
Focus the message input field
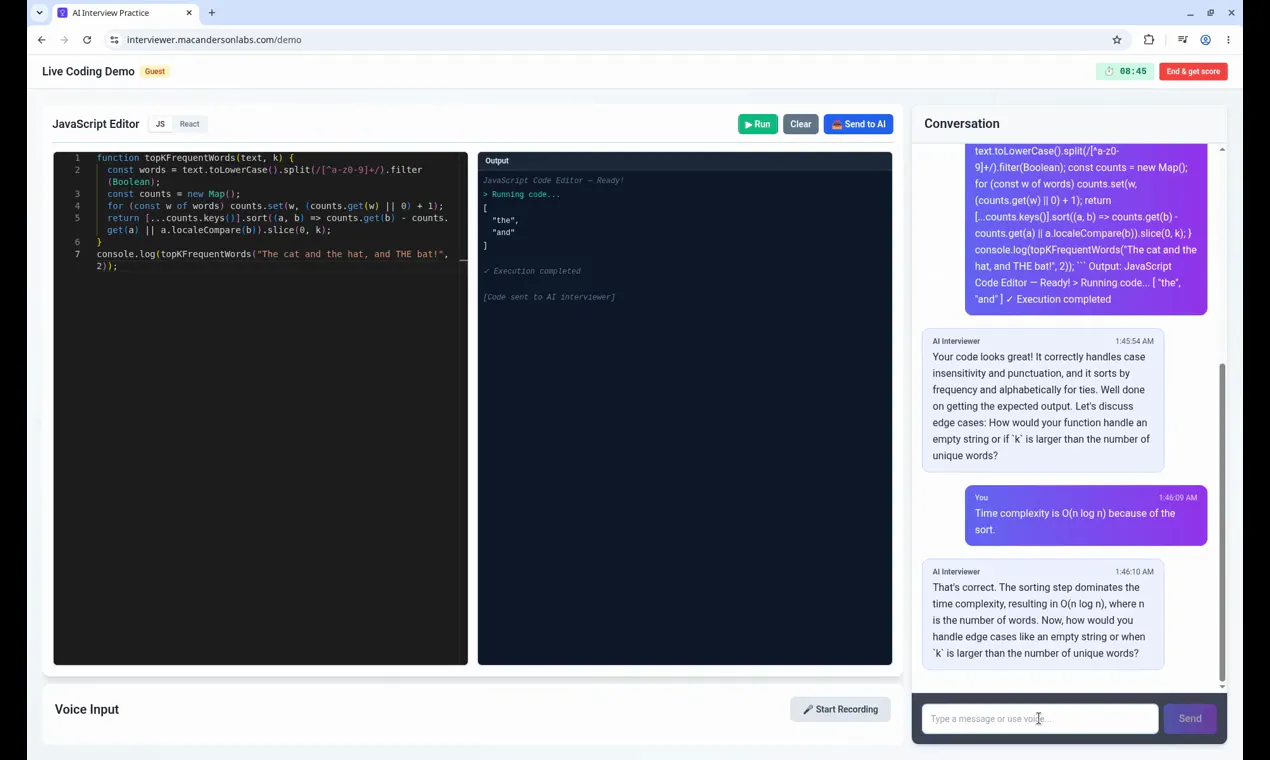[x=1040, y=718]
